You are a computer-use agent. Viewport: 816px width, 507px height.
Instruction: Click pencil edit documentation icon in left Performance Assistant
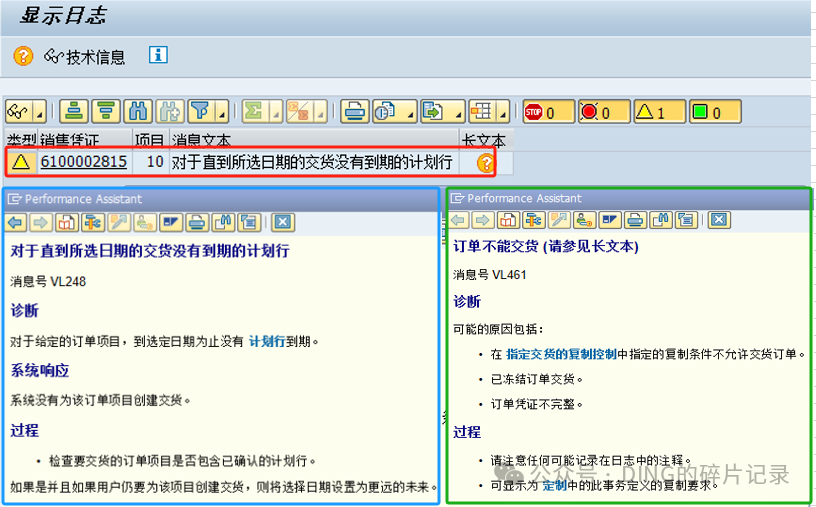119,223
